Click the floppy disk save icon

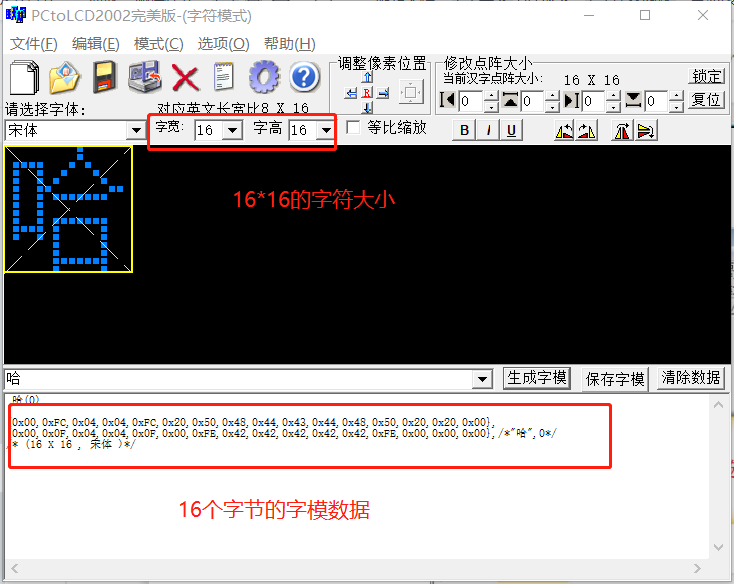pyautogui.click(x=104, y=77)
